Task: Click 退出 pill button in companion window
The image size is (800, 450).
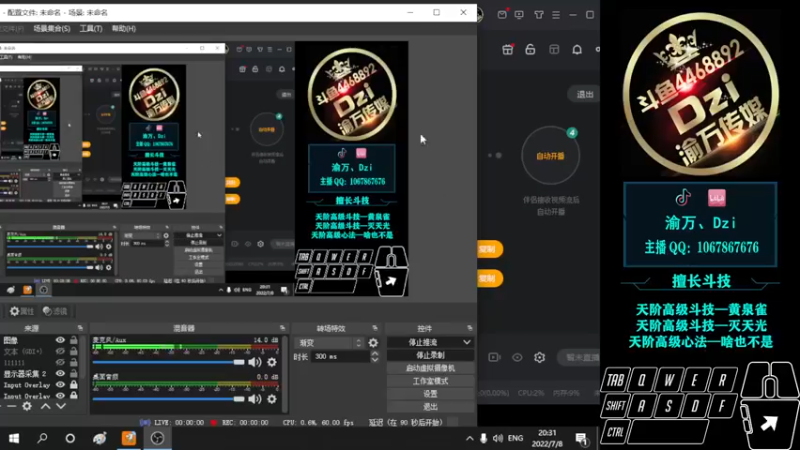Action: (585, 94)
